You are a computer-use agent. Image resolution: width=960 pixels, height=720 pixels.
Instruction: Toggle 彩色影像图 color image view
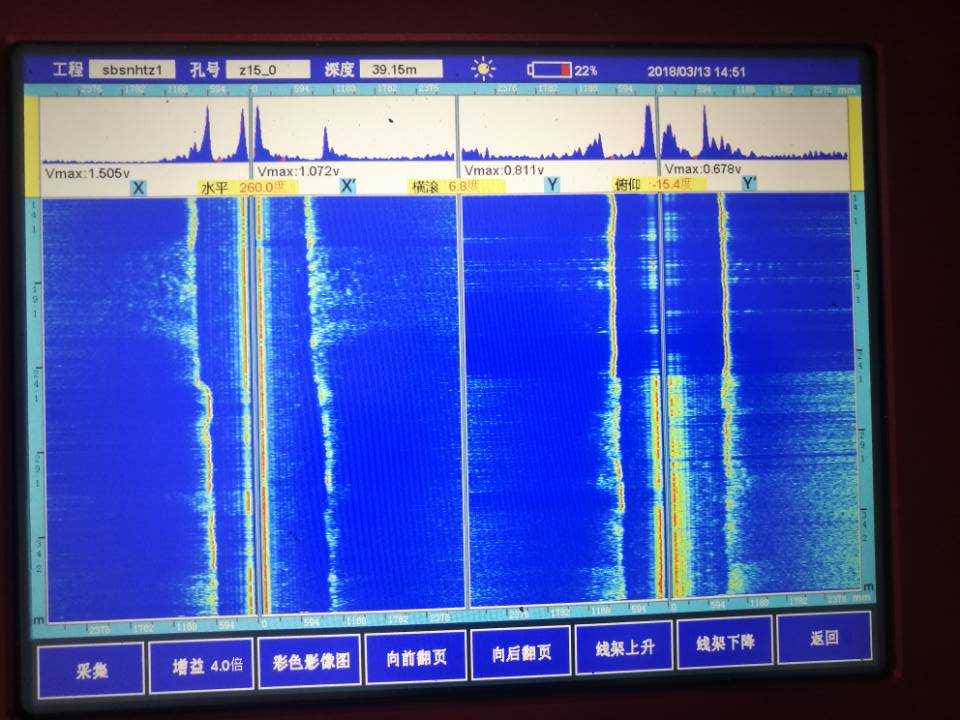coord(309,661)
